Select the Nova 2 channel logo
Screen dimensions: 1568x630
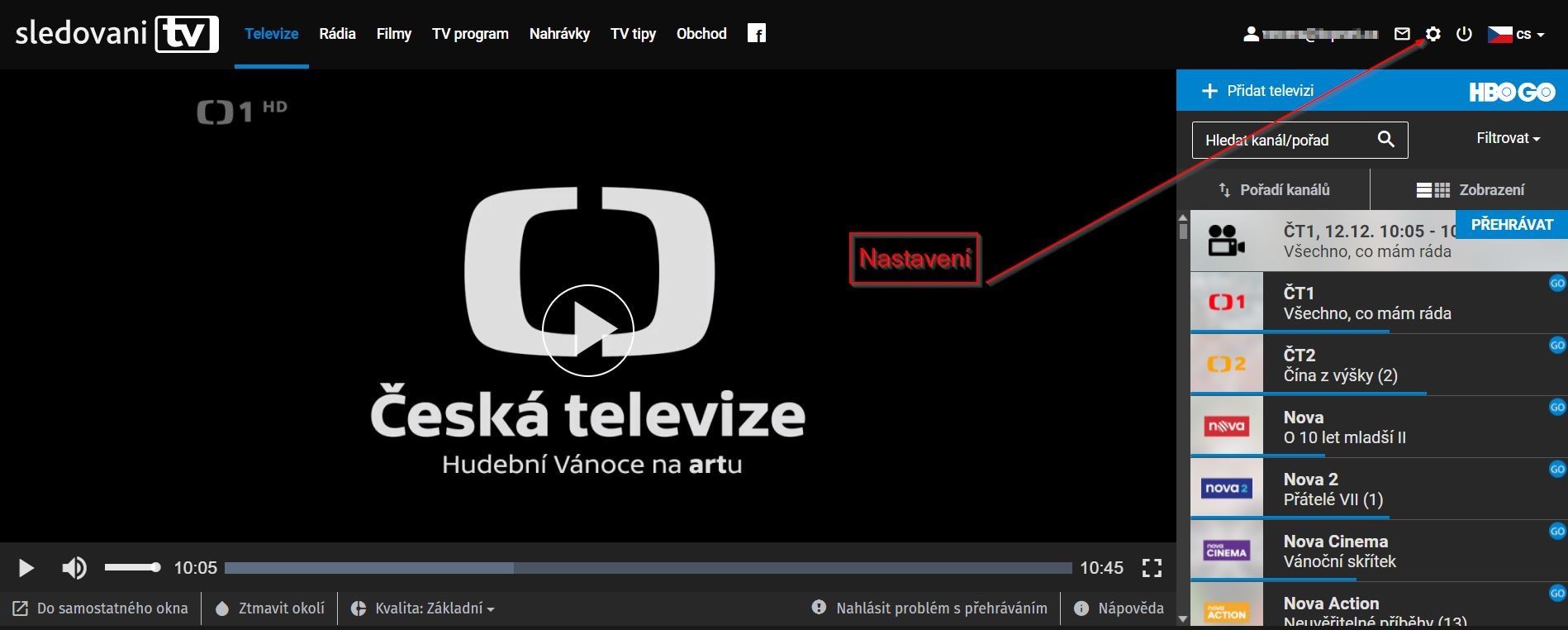click(x=1227, y=488)
